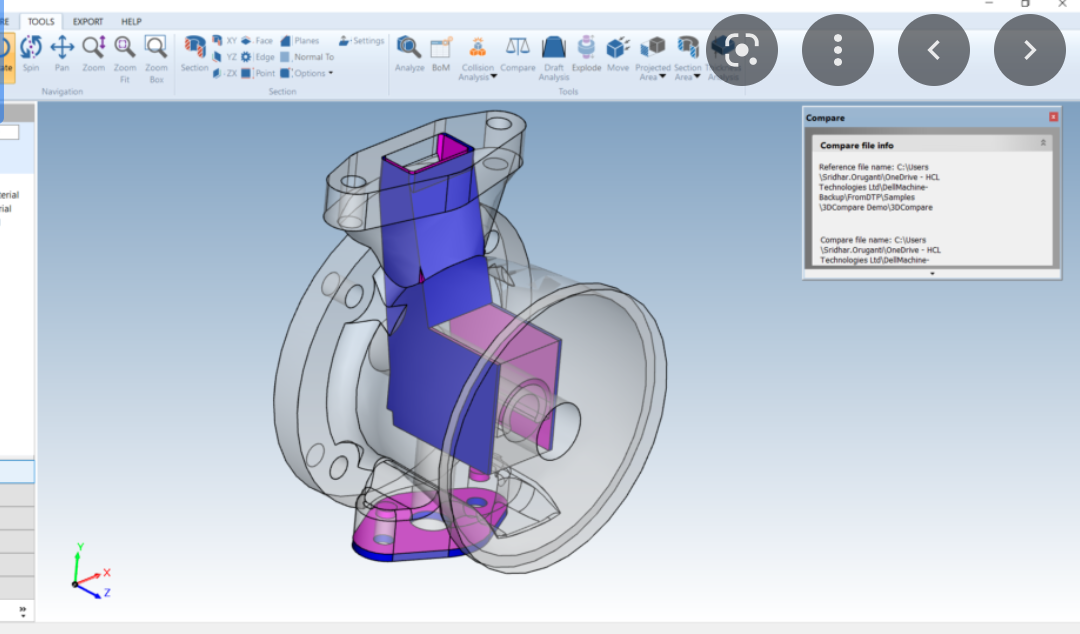Toggle the YZ section plane
Viewport: 1080px width, 634px height.
225,57
